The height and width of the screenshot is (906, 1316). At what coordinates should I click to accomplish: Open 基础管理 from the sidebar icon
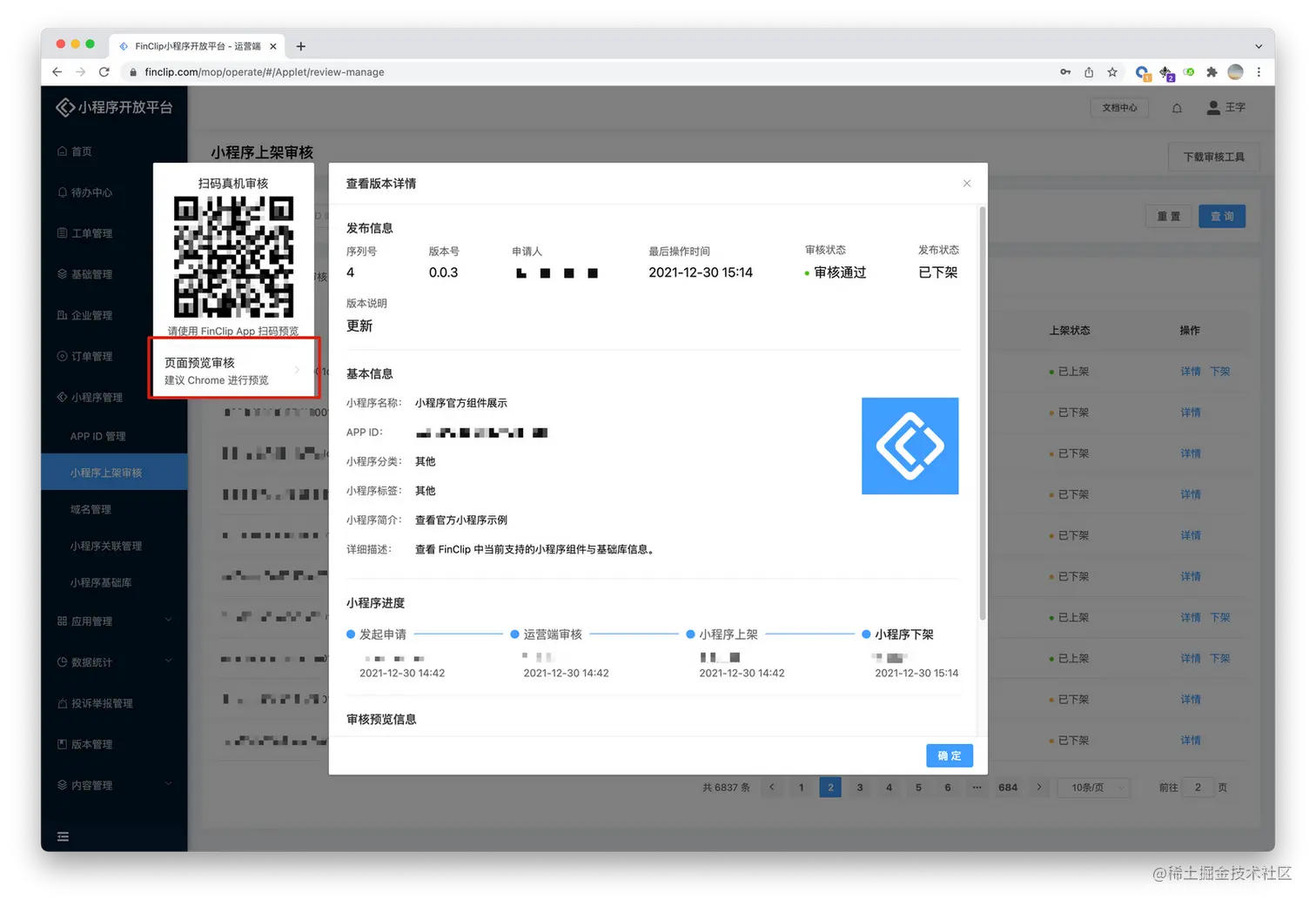click(x=64, y=273)
